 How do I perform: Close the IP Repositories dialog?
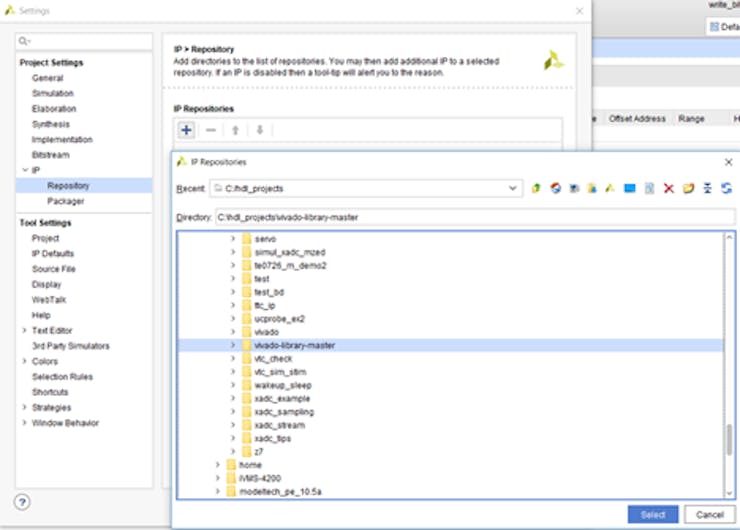[x=728, y=162]
